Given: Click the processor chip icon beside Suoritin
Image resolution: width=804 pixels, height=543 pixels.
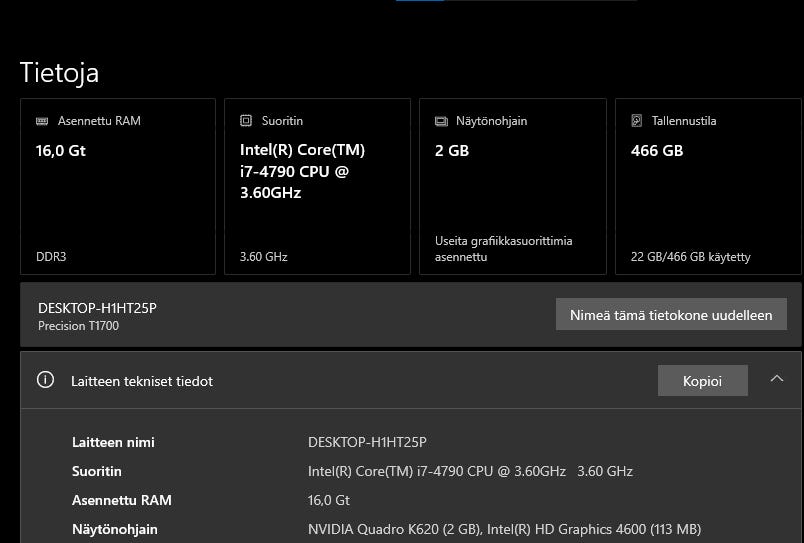Looking at the screenshot, I should pyautogui.click(x=246, y=120).
